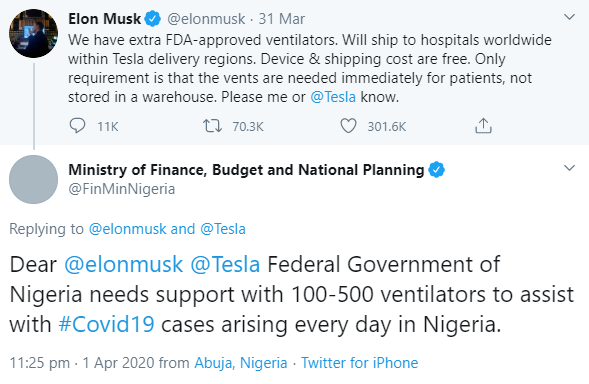Open Ministry of Finance, Budget and National Planning name
Image resolution: width=589 pixels, height=384 pixels.
coord(246,170)
